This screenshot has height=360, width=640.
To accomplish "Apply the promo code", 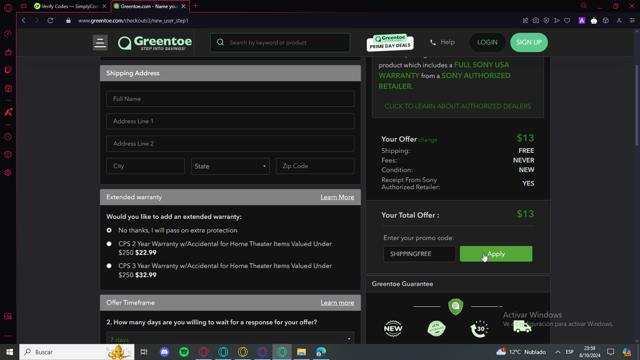I will pos(496,254).
